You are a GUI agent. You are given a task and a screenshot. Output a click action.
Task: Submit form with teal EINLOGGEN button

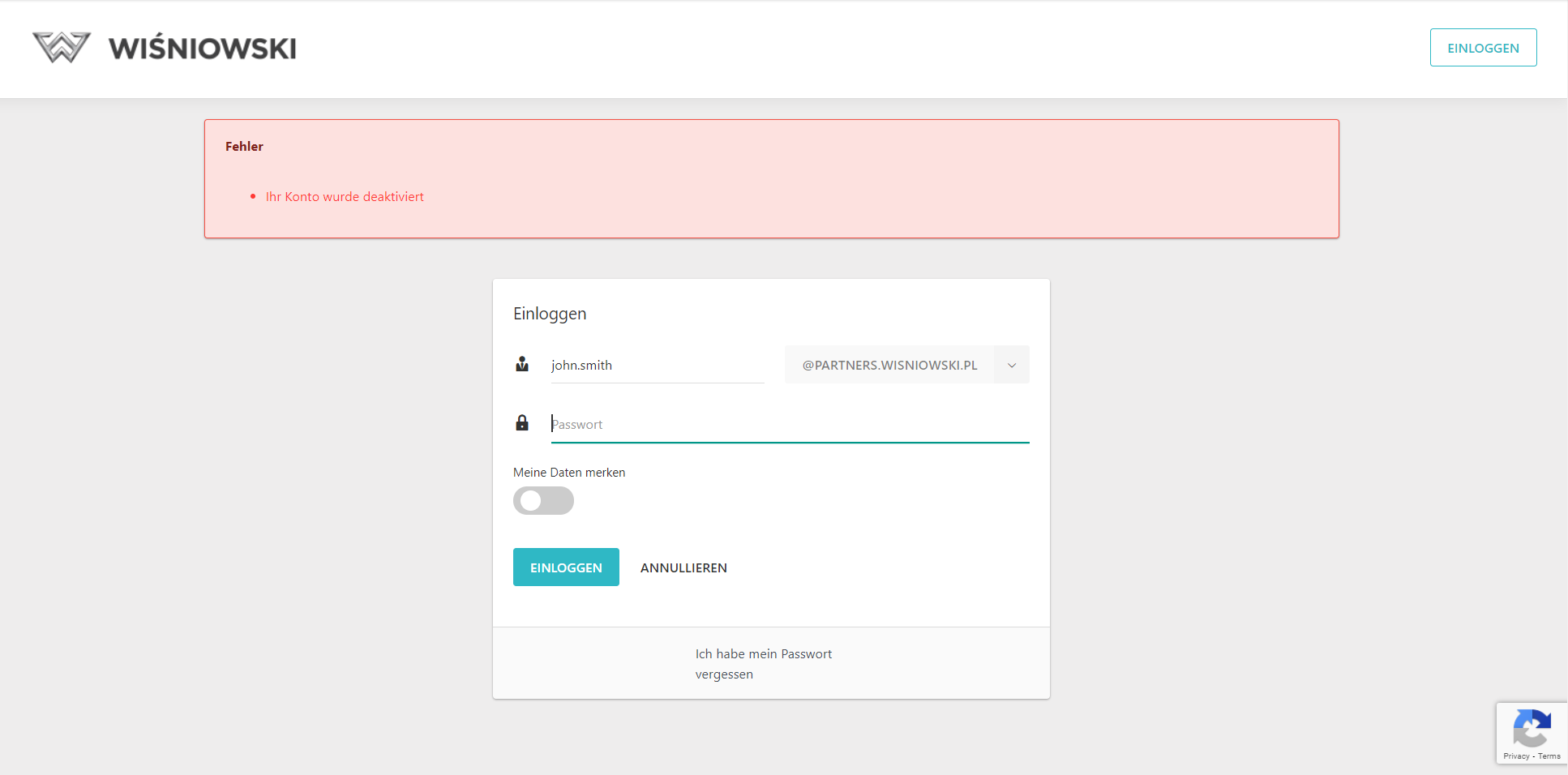click(x=566, y=567)
